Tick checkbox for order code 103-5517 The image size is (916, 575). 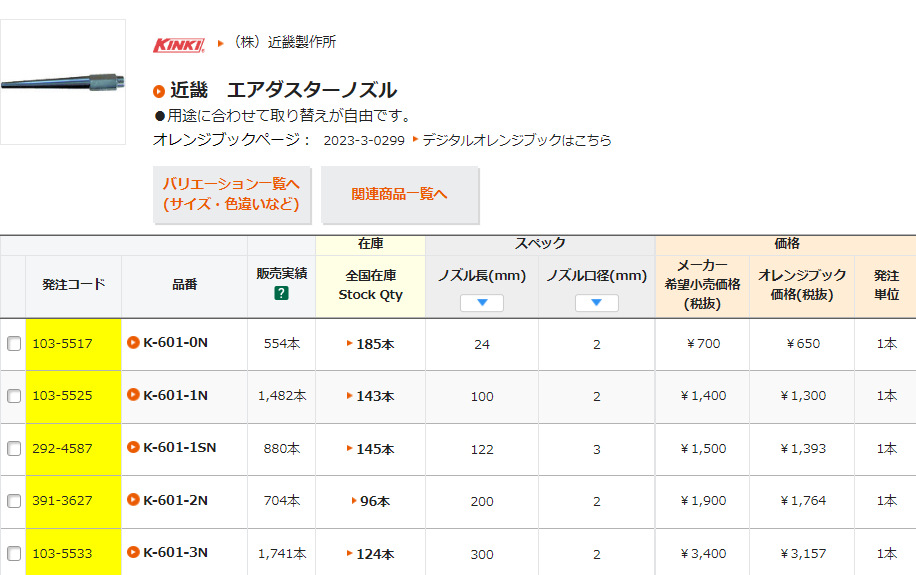(x=14, y=344)
